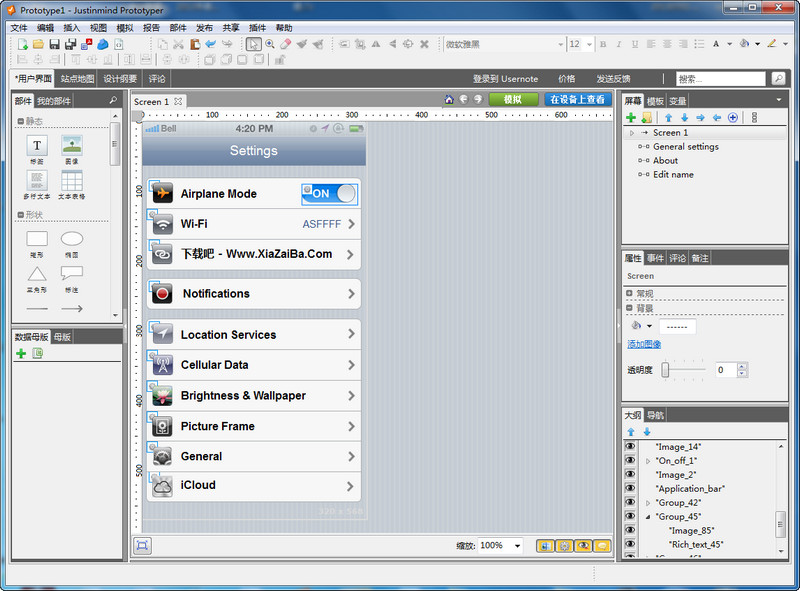Add data master with green plus

click(21, 353)
